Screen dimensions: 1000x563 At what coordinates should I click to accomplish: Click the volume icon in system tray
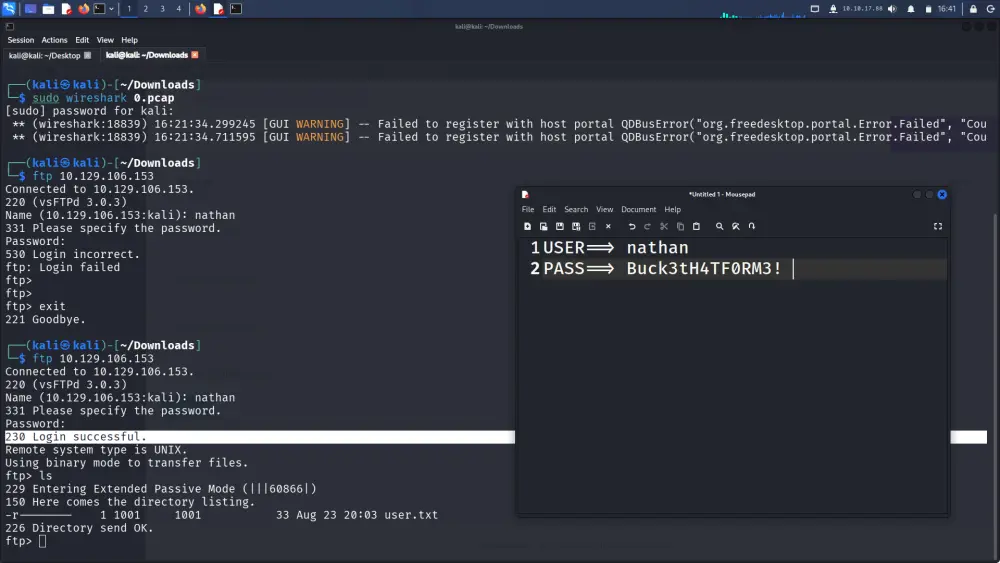(x=892, y=9)
